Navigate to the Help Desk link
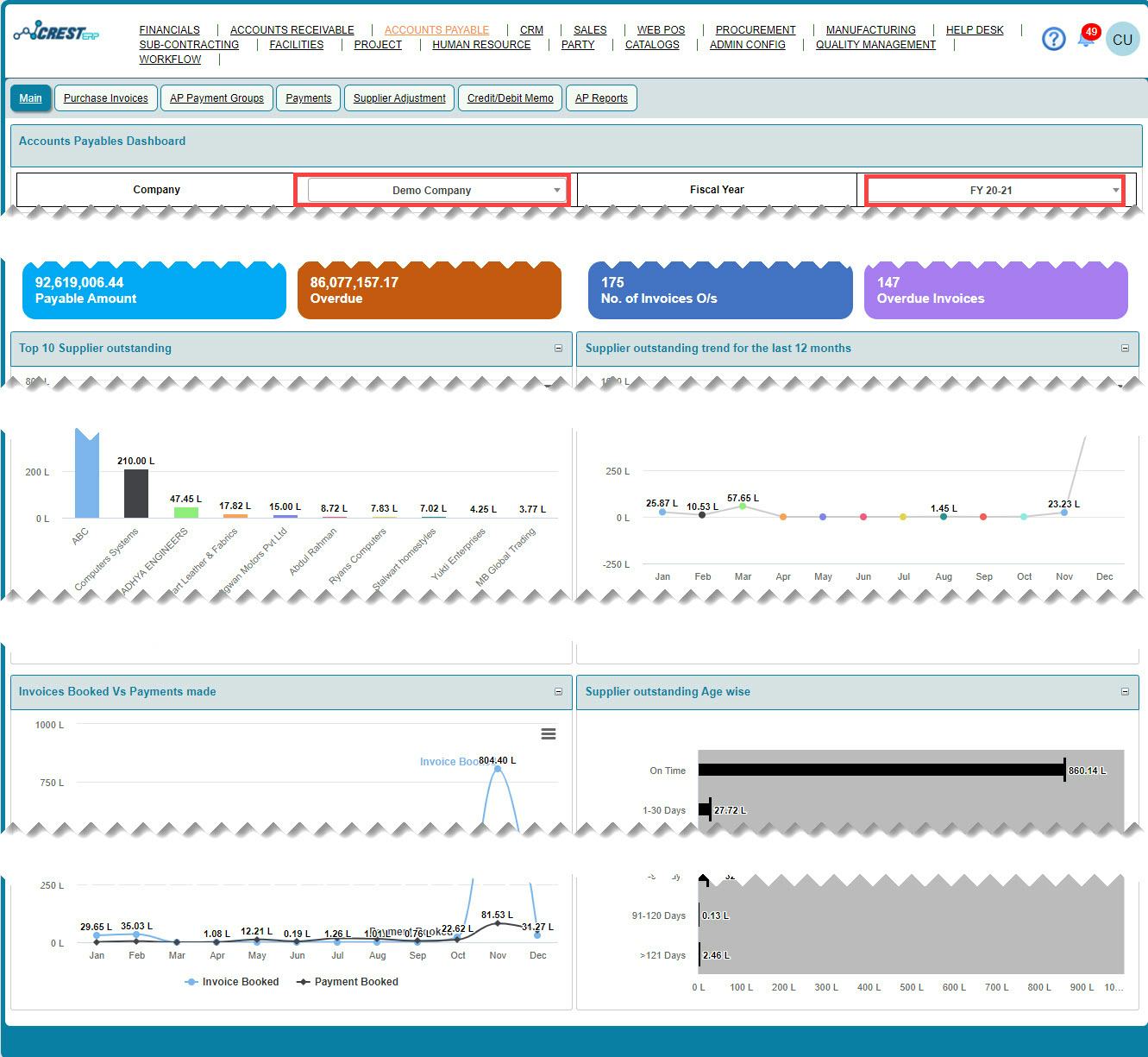Screen dimensions: 1148x1057 click(975, 29)
